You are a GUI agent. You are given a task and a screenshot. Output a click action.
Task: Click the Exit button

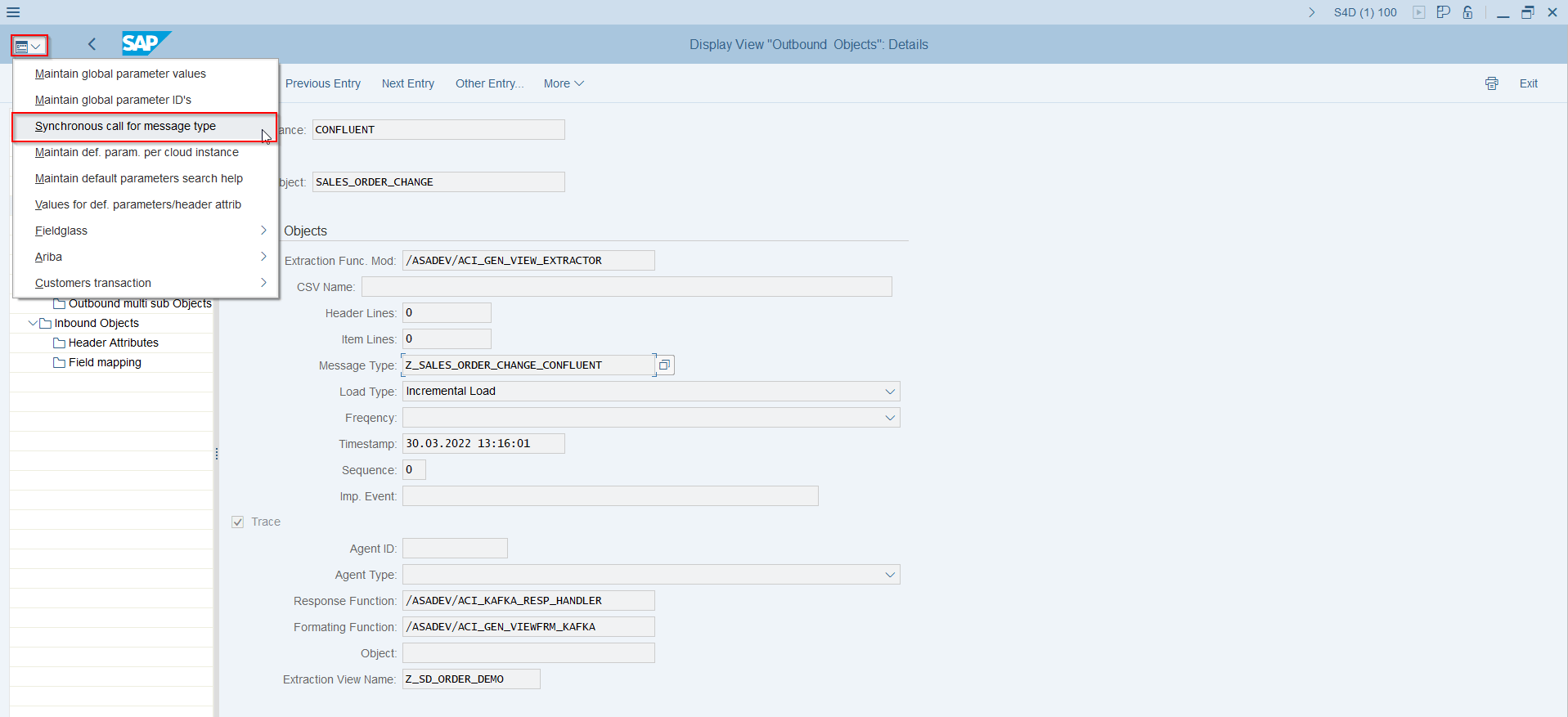click(1529, 83)
